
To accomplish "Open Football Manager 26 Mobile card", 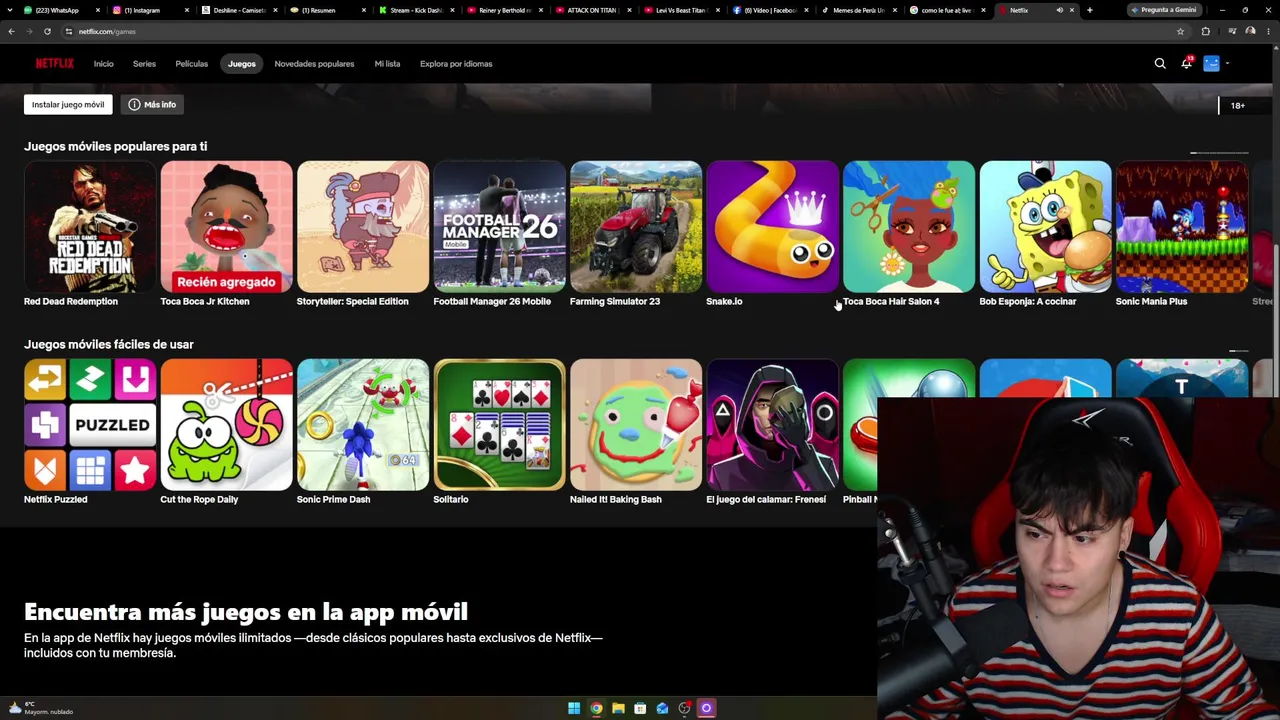I will tap(499, 226).
